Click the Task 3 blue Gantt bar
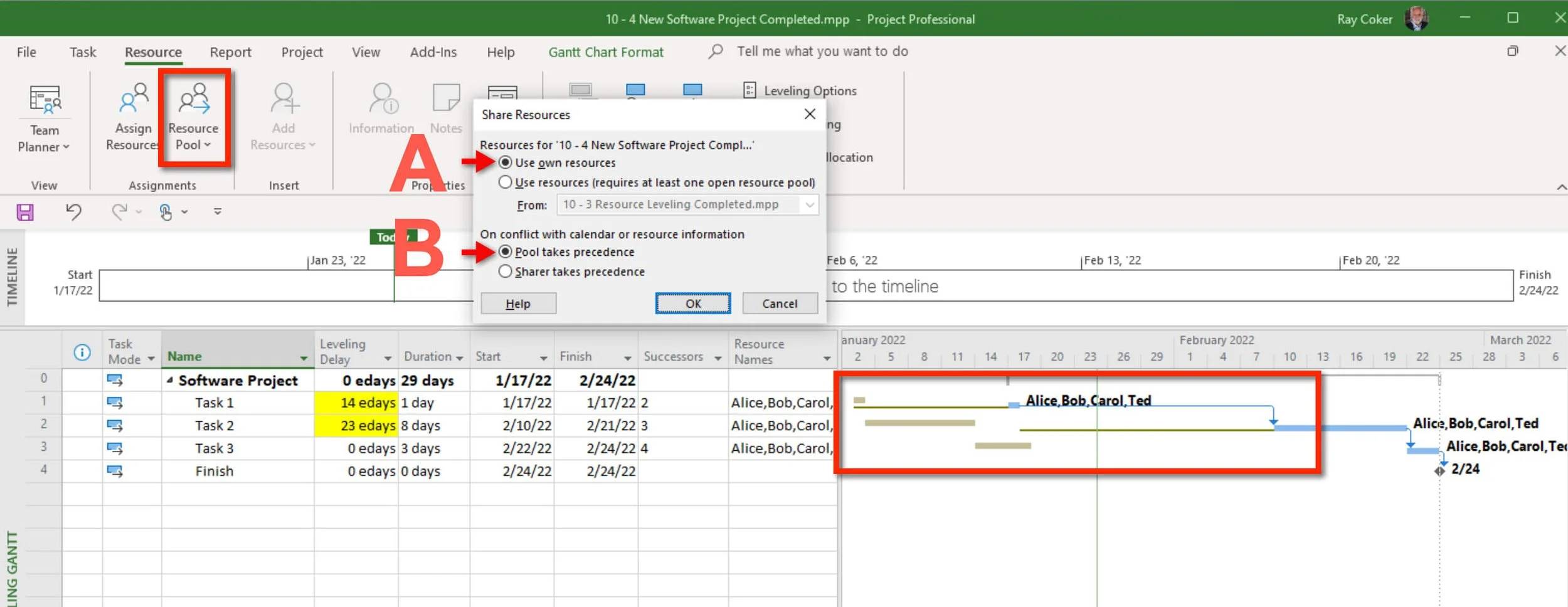1568x607 pixels. pos(1422,450)
